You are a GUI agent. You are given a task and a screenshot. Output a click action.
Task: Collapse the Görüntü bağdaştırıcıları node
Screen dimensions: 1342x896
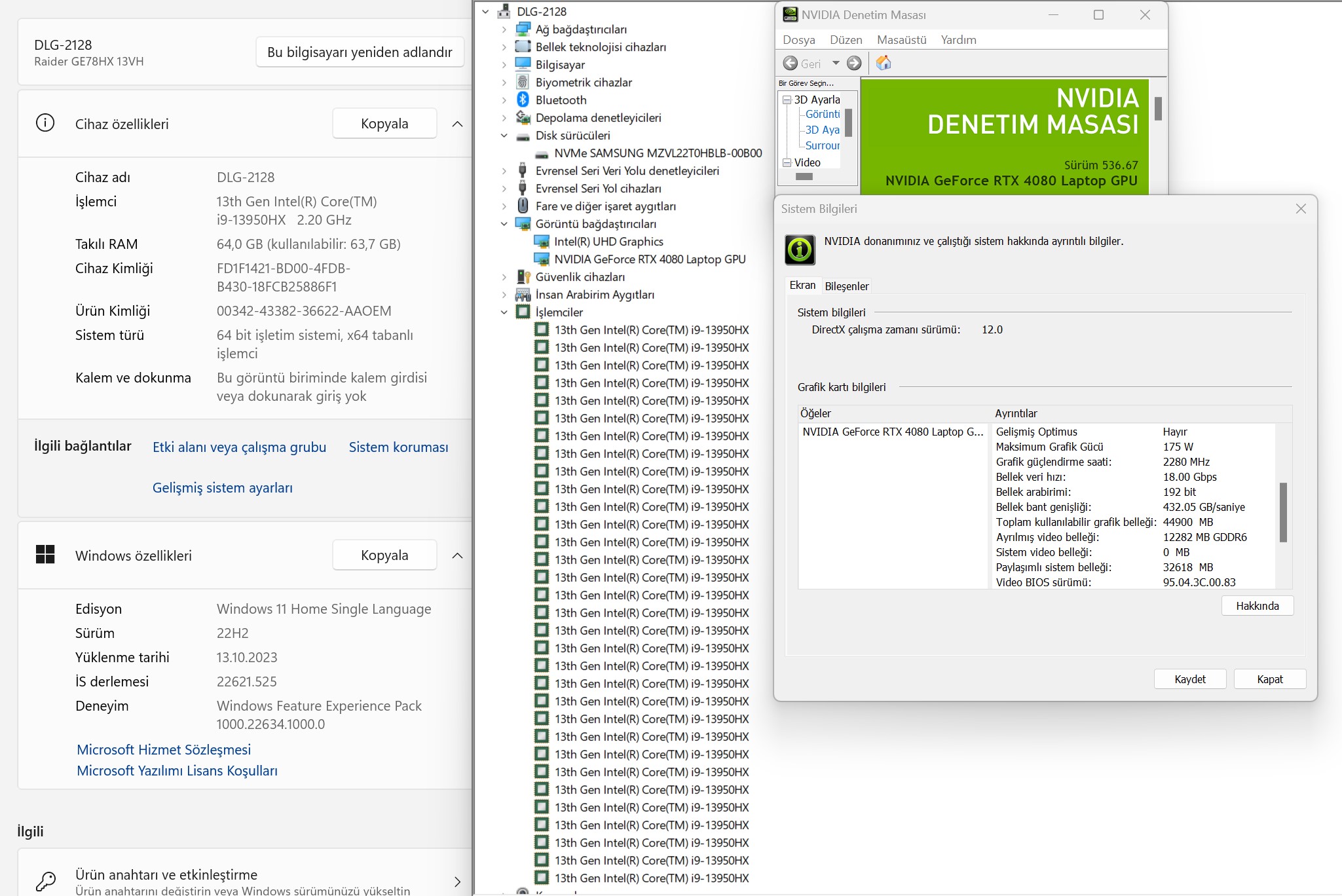tap(504, 224)
